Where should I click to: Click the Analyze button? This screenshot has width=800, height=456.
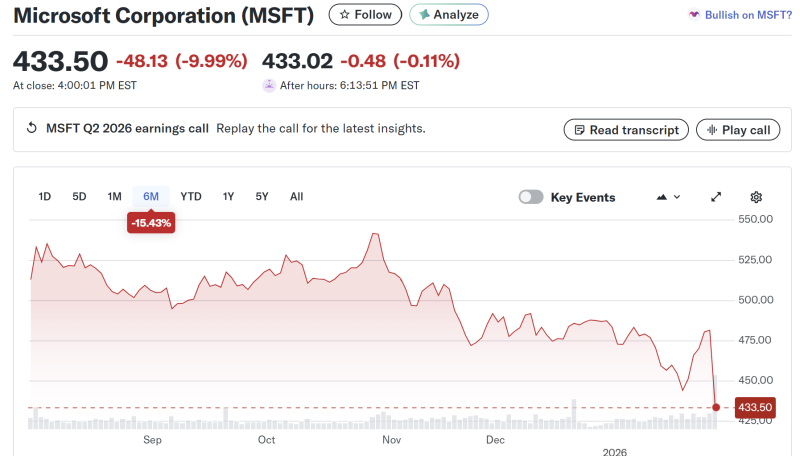coord(449,15)
